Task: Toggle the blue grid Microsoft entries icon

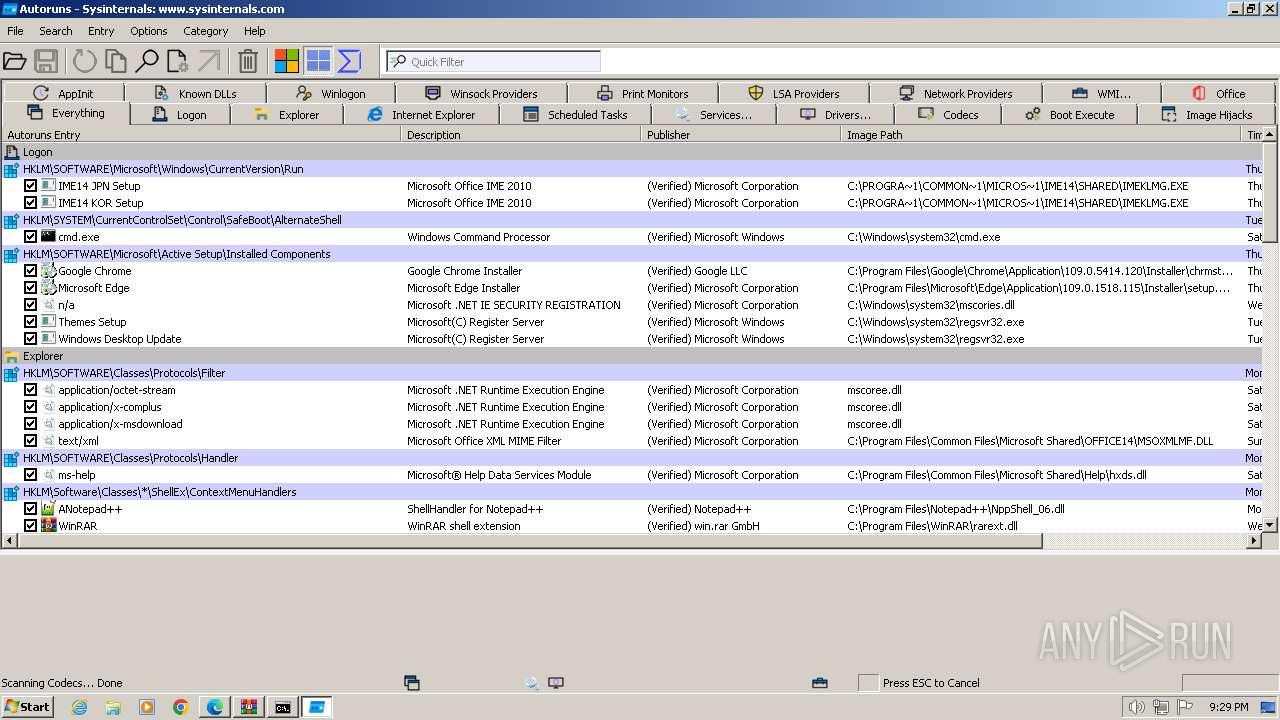Action: pyautogui.click(x=318, y=61)
